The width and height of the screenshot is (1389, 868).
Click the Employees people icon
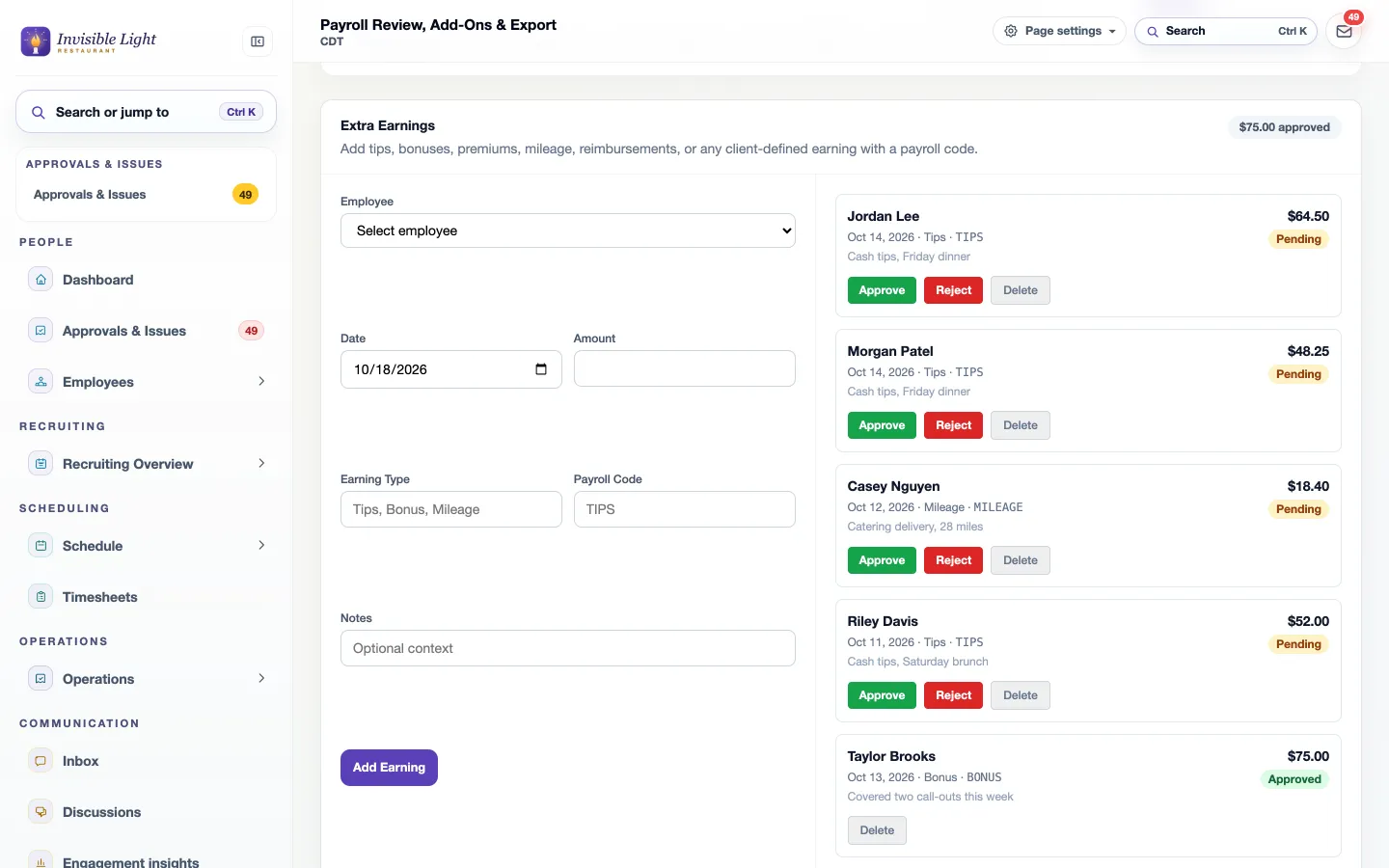(41, 382)
